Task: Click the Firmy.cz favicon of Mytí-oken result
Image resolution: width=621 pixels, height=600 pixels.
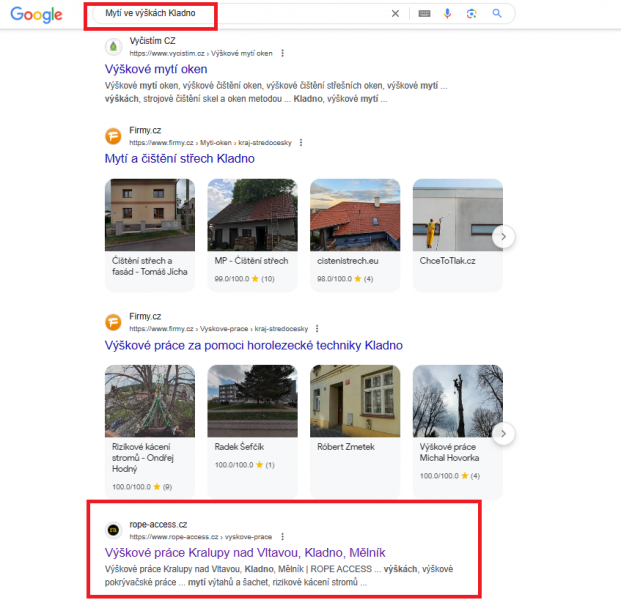Action: pyautogui.click(x=113, y=136)
